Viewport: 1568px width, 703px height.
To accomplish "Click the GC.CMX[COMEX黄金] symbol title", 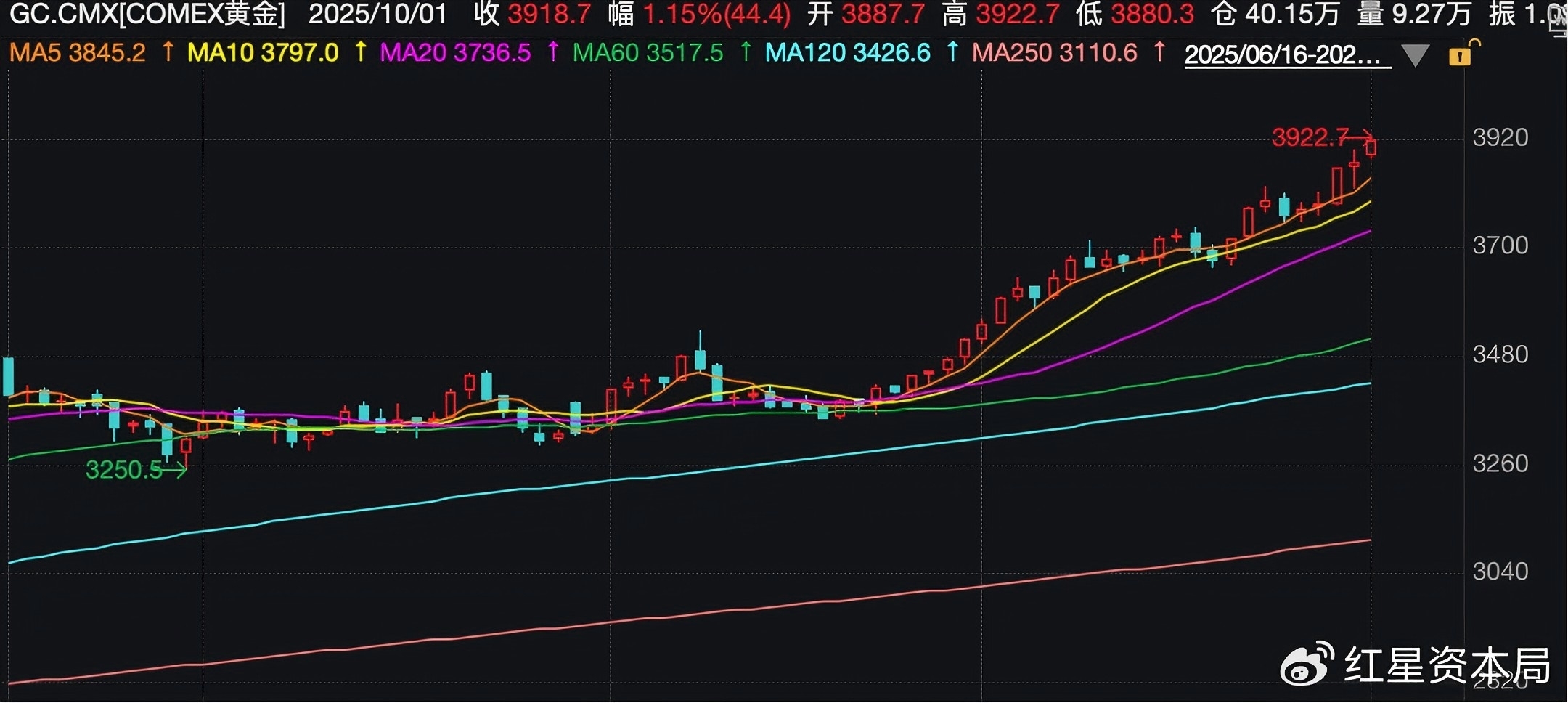I will [x=147, y=15].
